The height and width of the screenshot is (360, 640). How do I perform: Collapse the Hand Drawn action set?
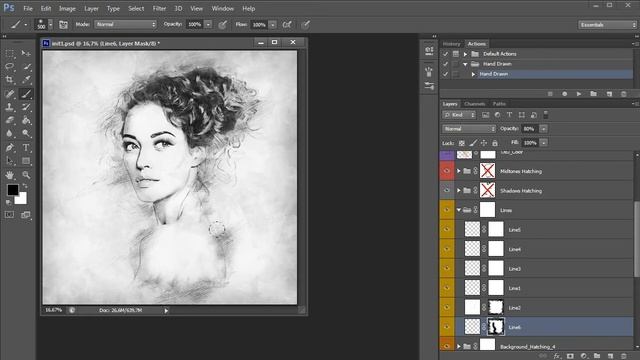(x=465, y=64)
